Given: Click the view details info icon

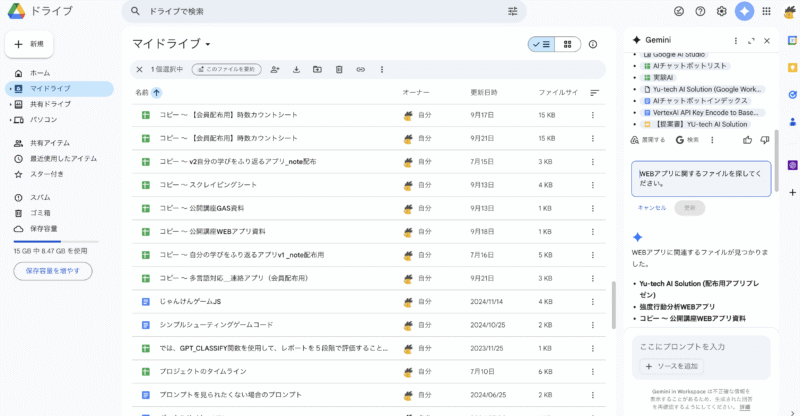Looking at the screenshot, I should pos(593,44).
